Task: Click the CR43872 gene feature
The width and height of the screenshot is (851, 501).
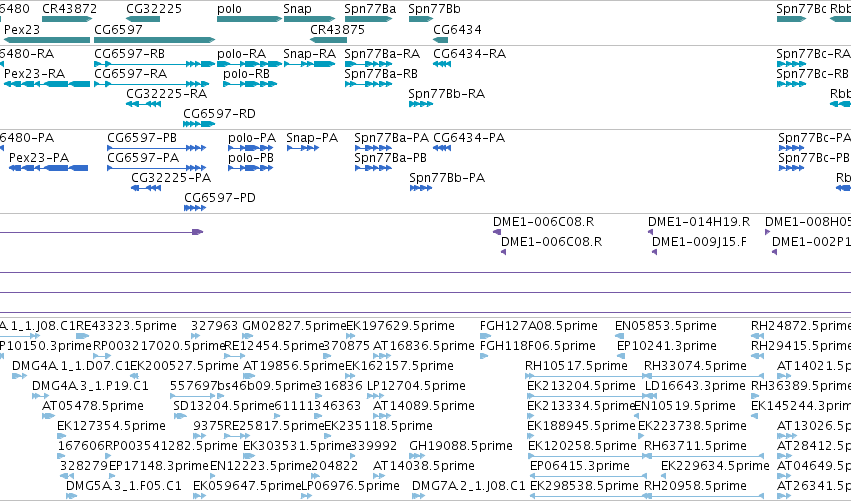Action: (67, 19)
